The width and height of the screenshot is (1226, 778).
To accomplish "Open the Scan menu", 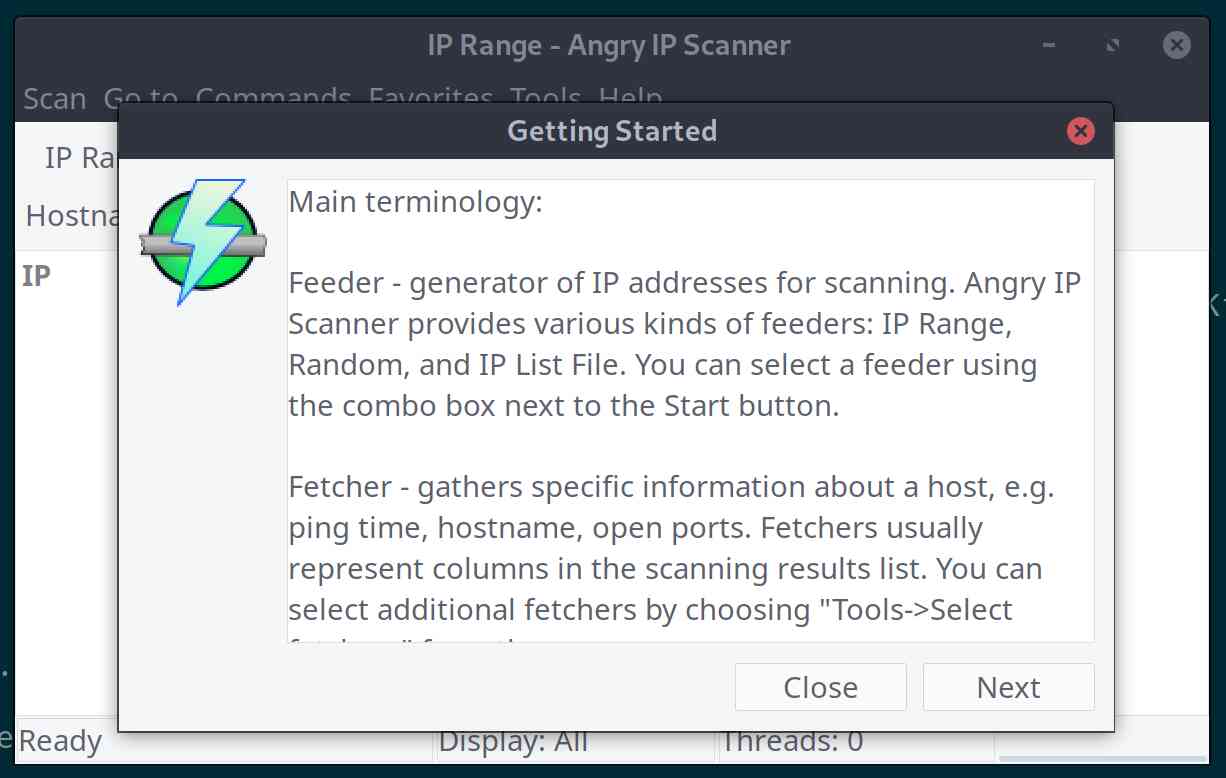I will 54,98.
